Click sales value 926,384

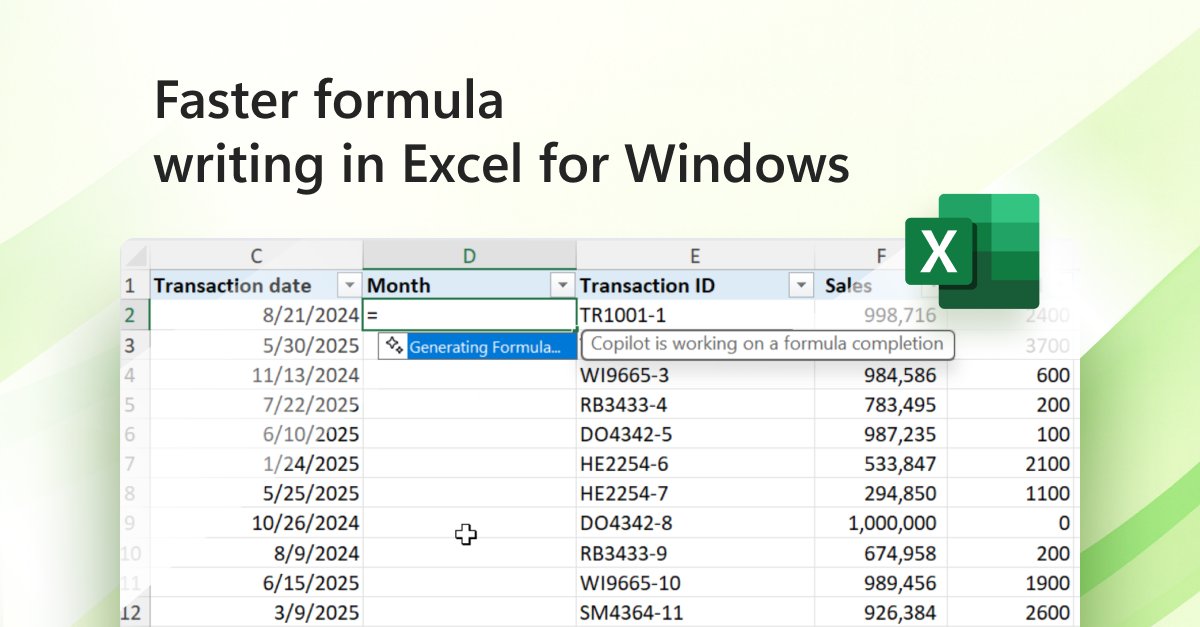pos(881,613)
